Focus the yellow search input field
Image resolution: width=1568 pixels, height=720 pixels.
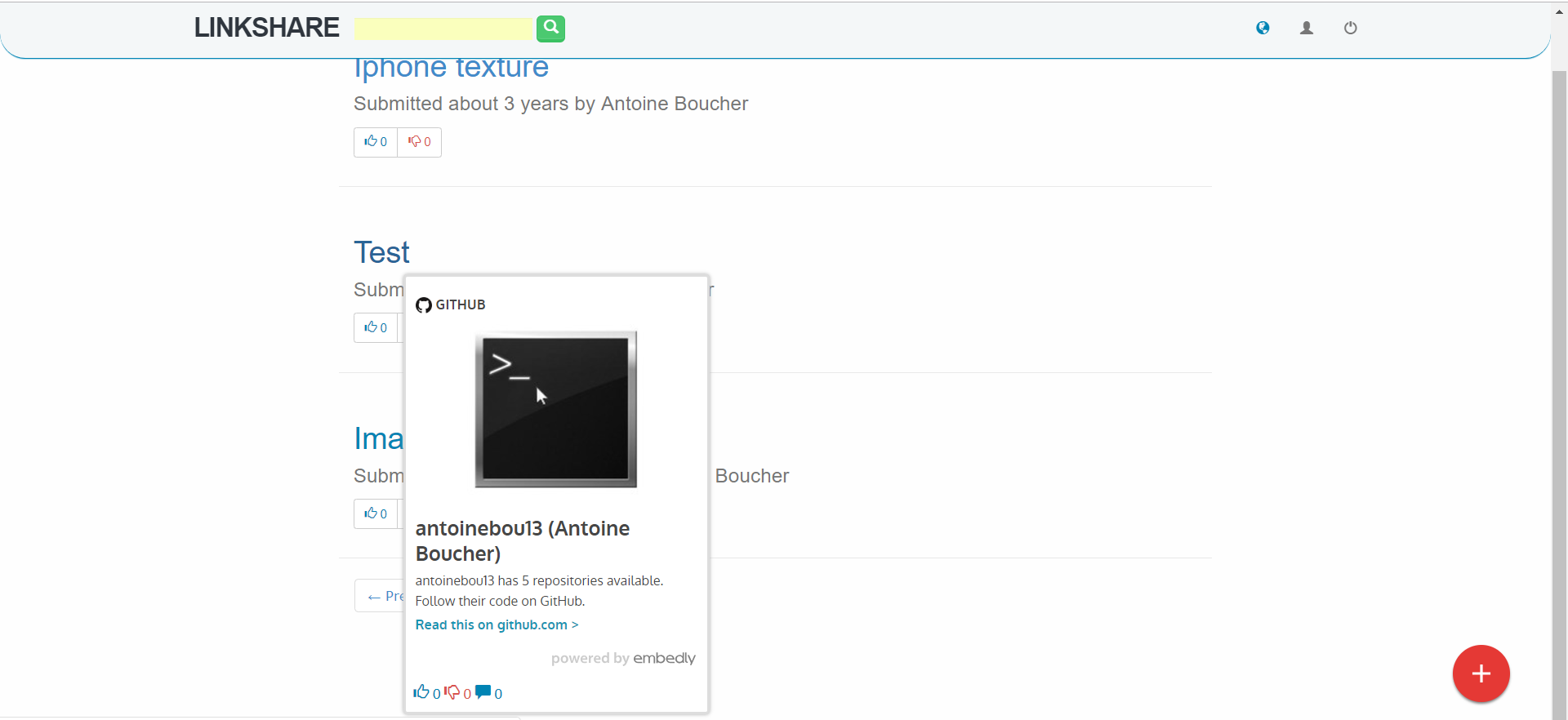tap(443, 29)
